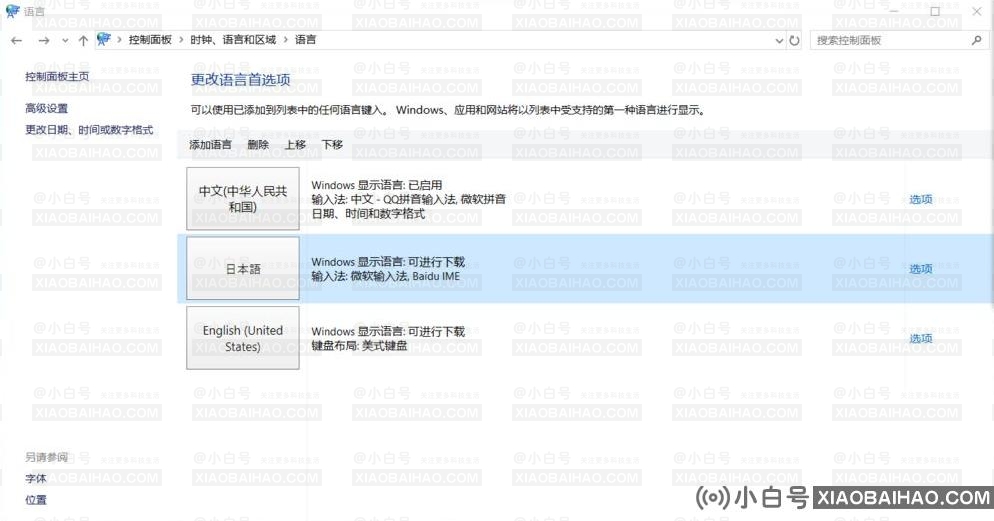Click 'Windows 显示语言: 已启用' text
The height and width of the screenshot is (521, 994).
(377, 185)
